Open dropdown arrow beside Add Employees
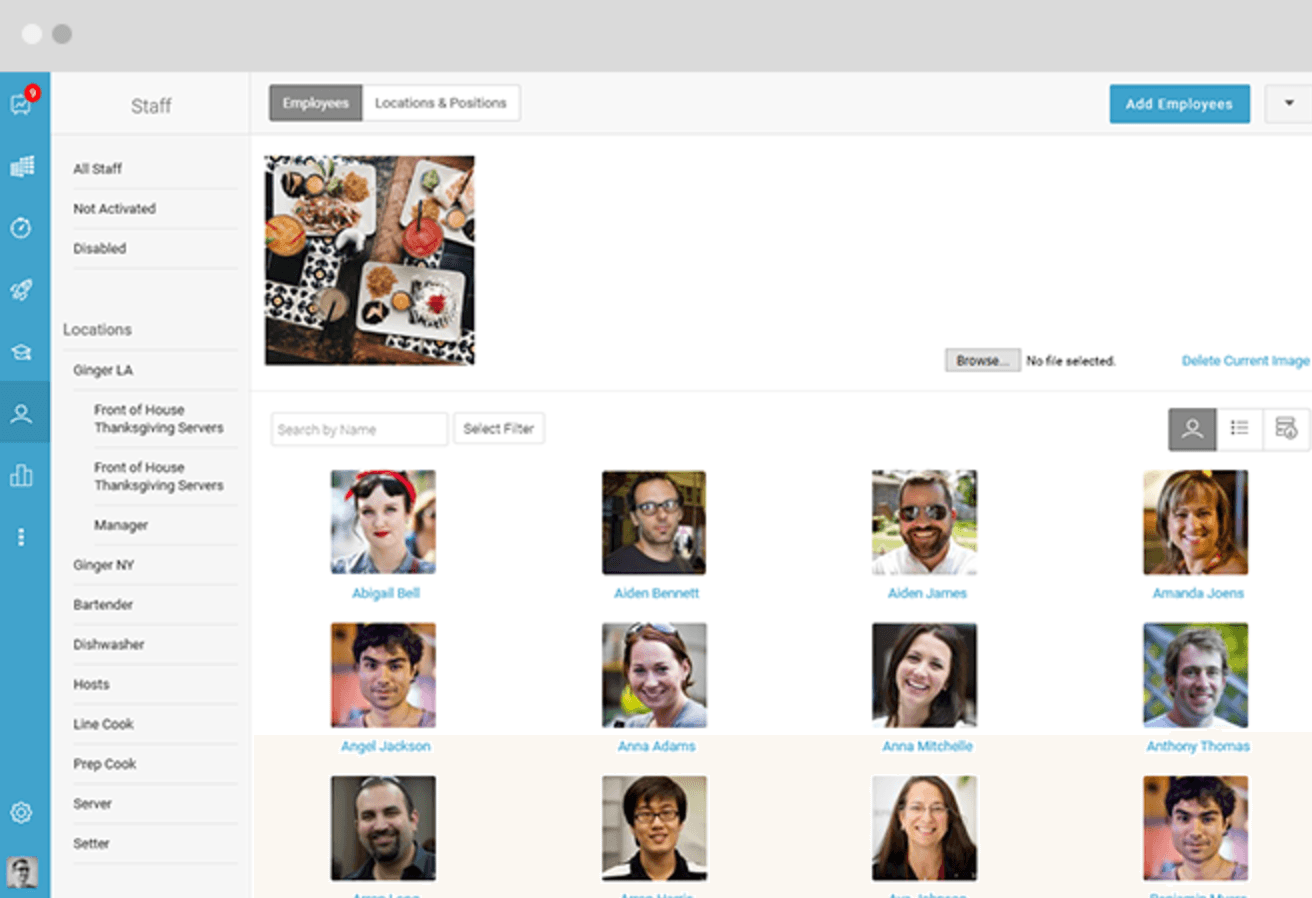 tap(1288, 104)
